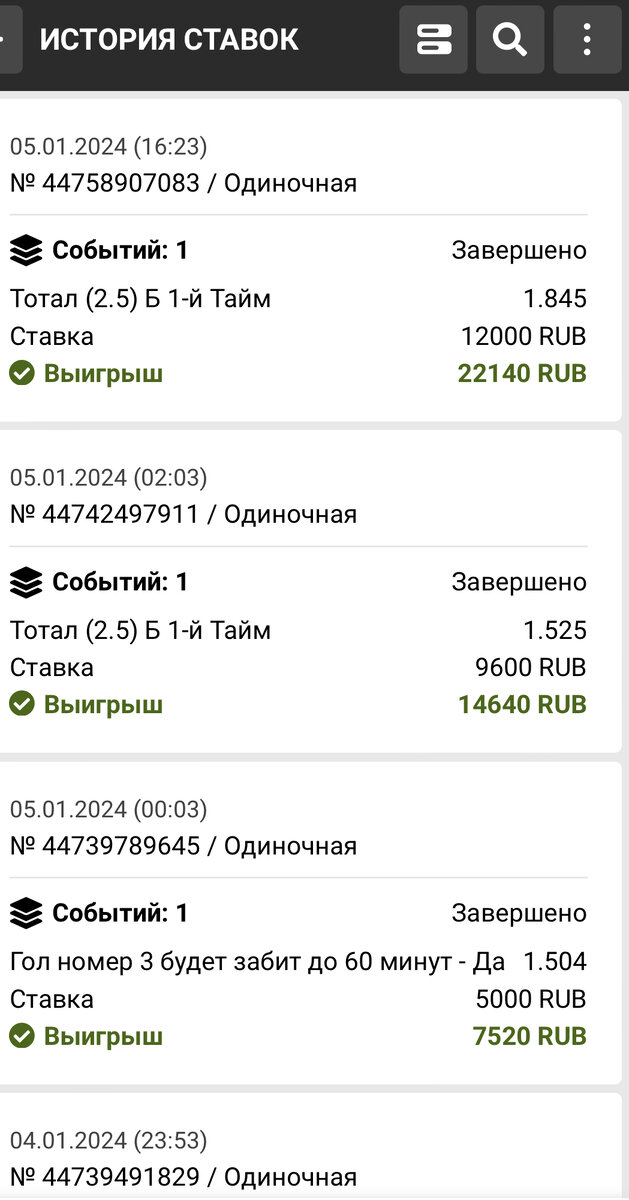Open the search icon in the top bar
Image resolution: width=629 pixels, height=1200 pixels.
(x=510, y=39)
